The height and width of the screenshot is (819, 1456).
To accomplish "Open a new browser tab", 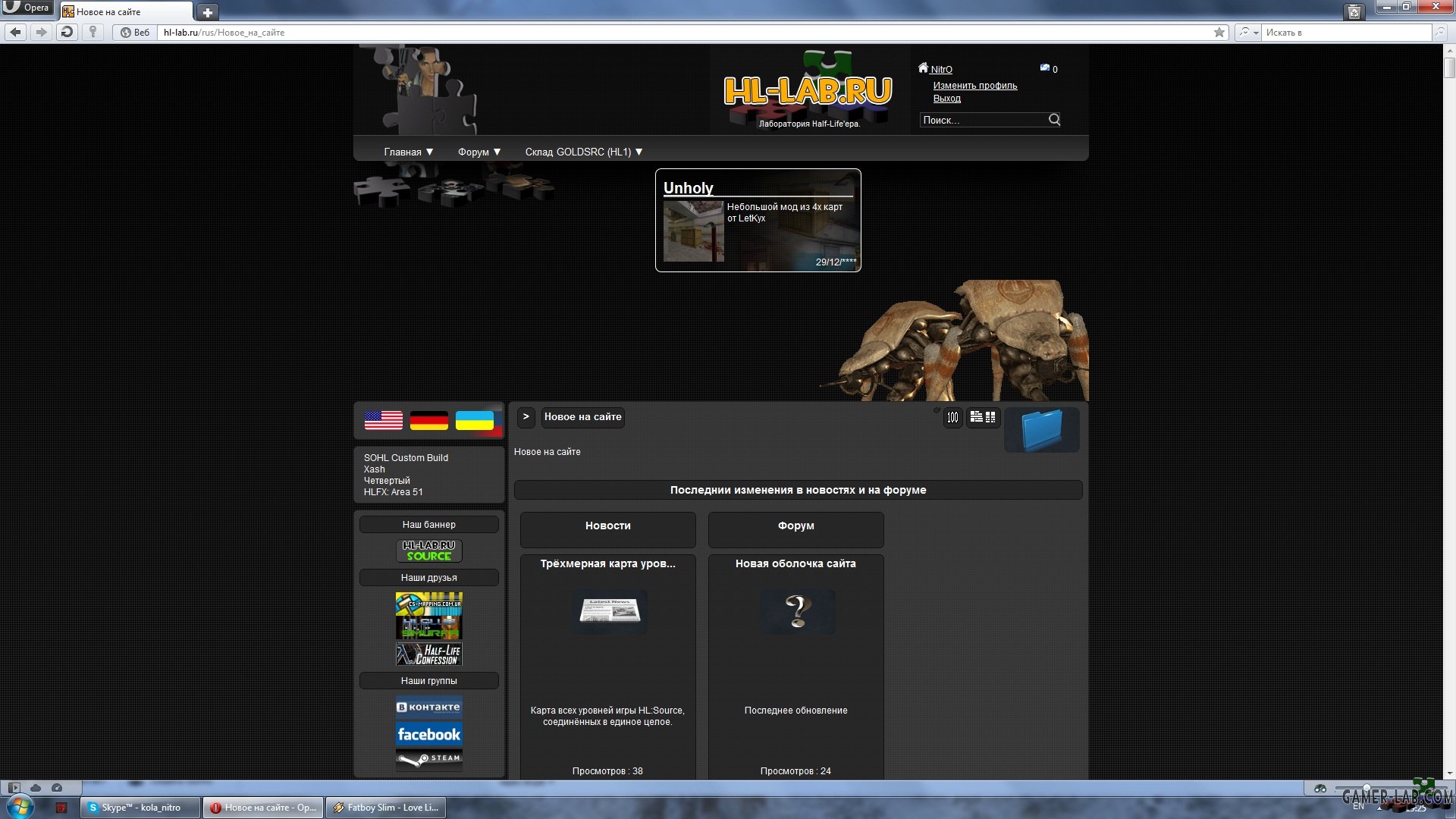I will pyautogui.click(x=207, y=12).
